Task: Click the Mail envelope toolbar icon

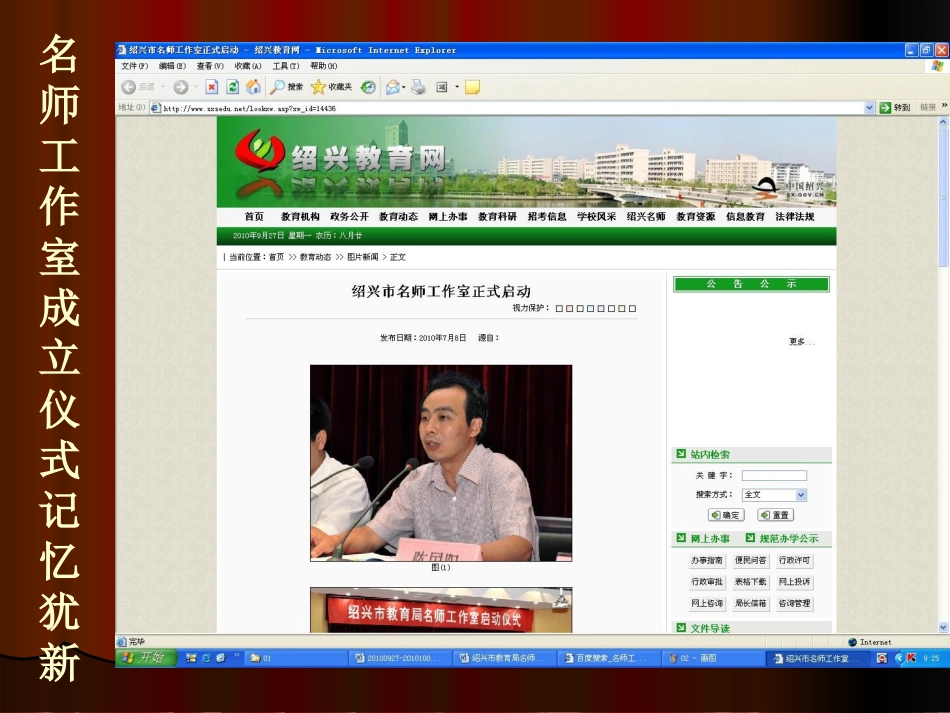Action: [x=393, y=87]
